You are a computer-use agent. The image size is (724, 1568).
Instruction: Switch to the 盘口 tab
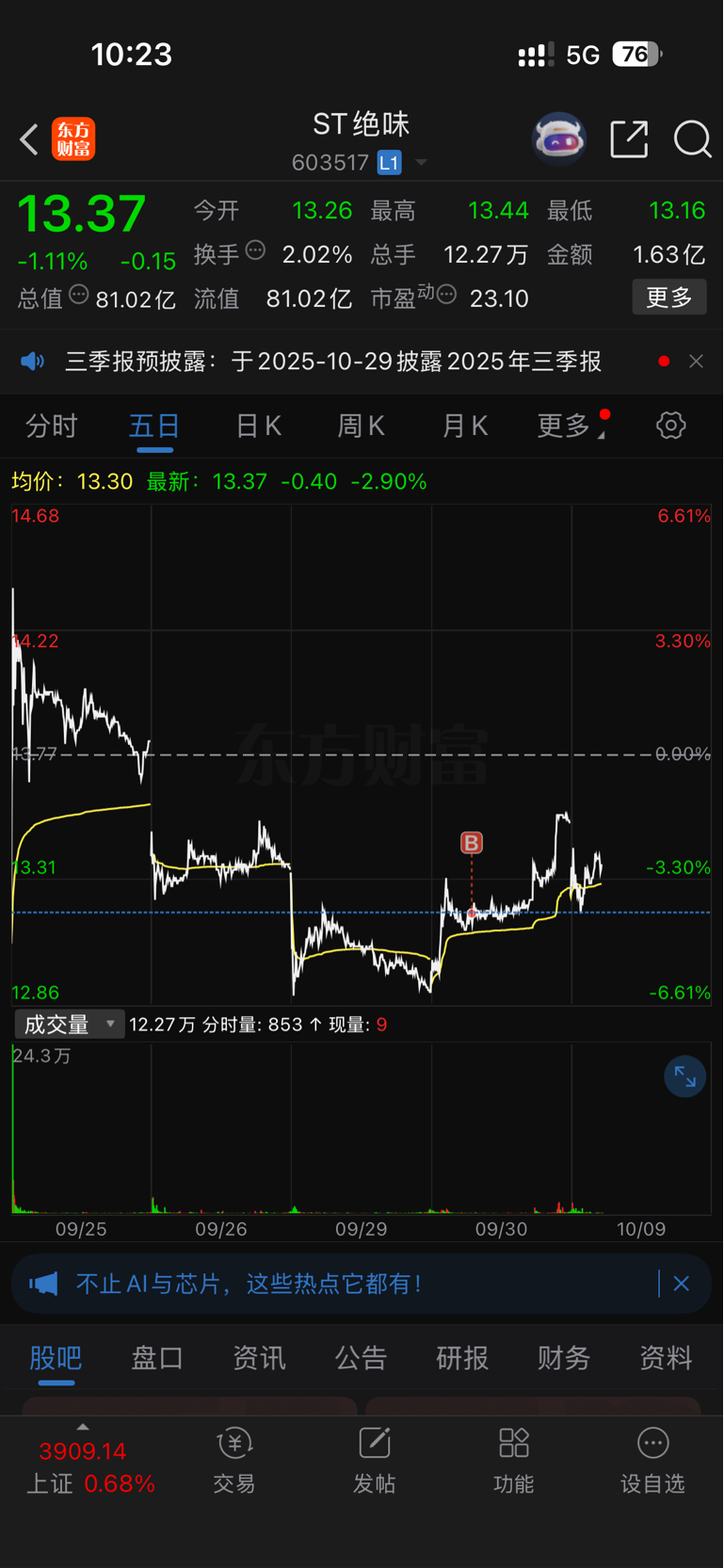(x=157, y=1358)
